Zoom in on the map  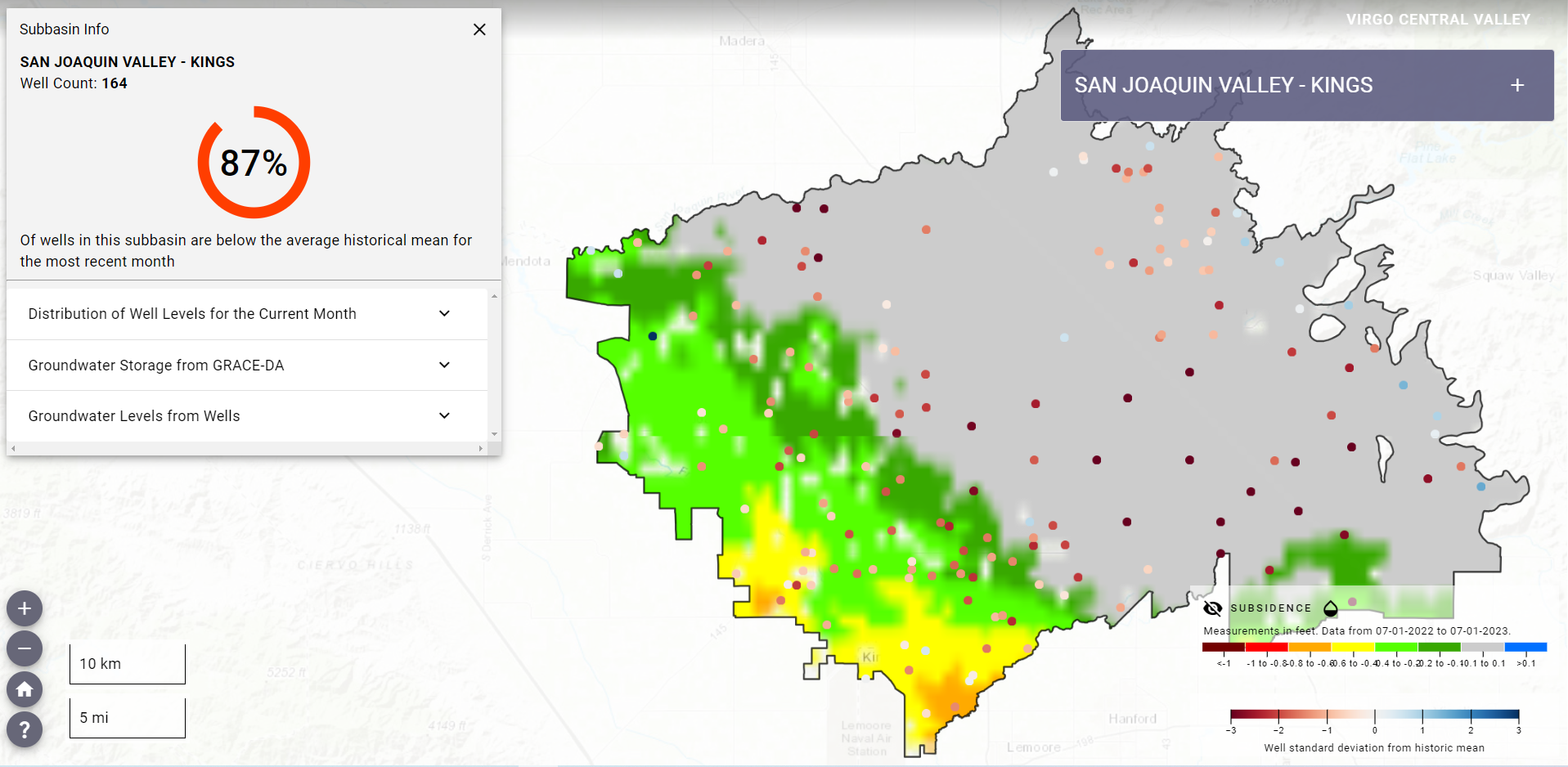coord(25,608)
